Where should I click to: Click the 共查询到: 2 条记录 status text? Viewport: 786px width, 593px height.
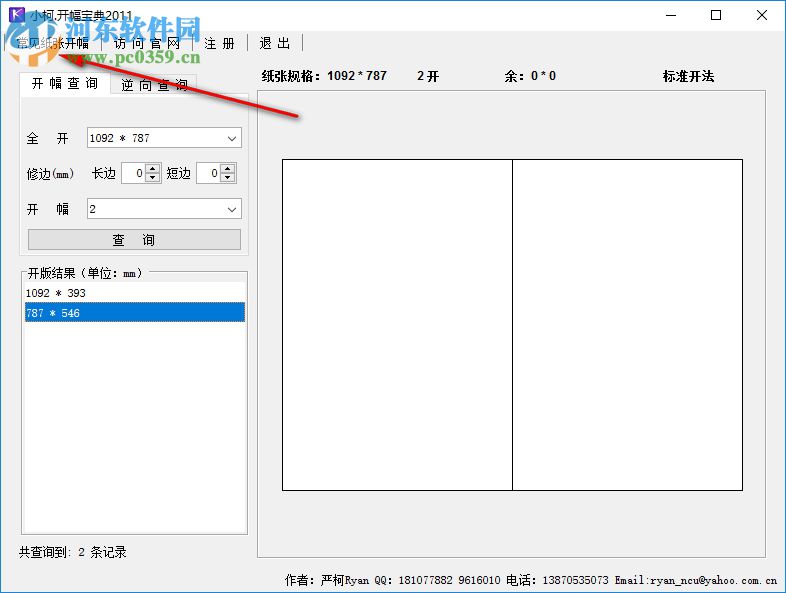[x=73, y=552]
